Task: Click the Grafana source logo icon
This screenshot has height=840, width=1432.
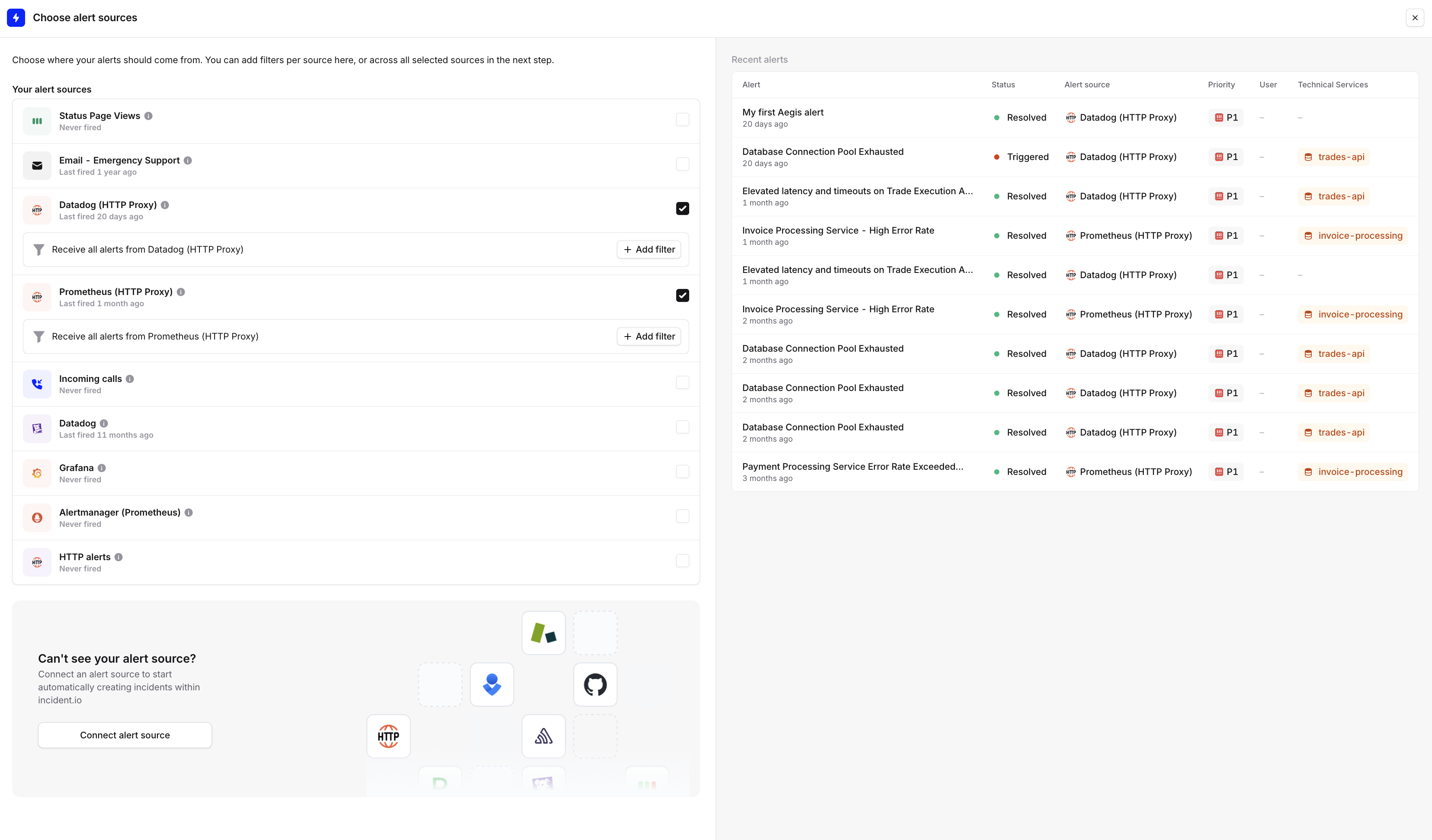Action: tap(37, 473)
